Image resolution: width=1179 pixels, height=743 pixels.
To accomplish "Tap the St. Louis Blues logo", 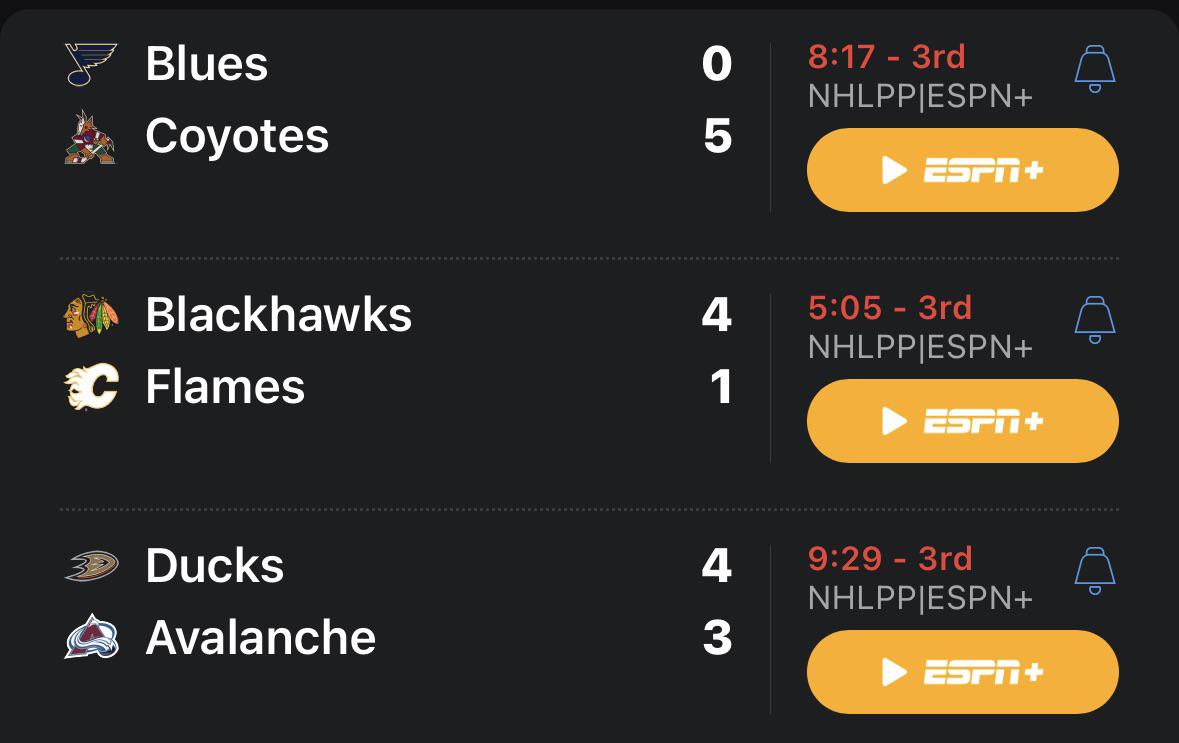I will (91, 64).
